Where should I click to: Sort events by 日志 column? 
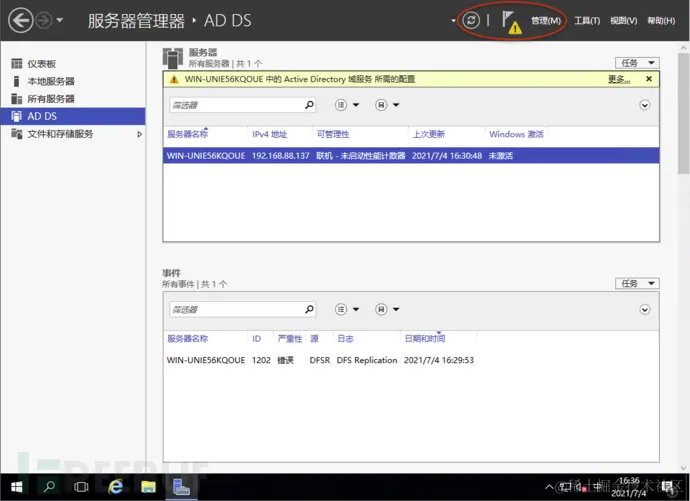[345, 339]
